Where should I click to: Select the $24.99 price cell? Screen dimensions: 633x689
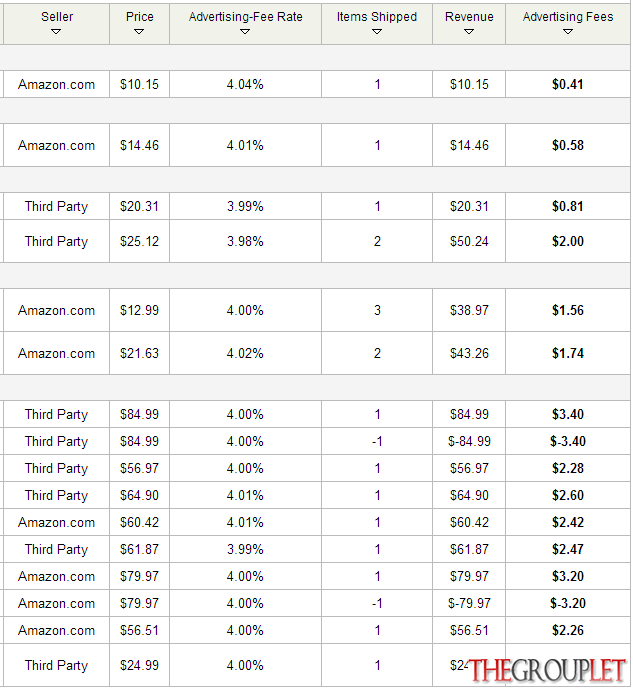tap(139, 665)
